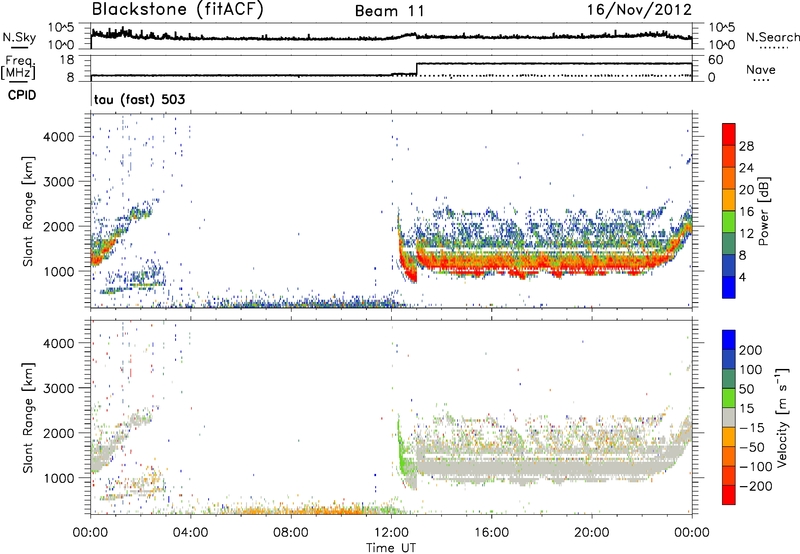800x554 pixels.
Task: Click the "3000" tick in the velocity panel
Action: 59,388
